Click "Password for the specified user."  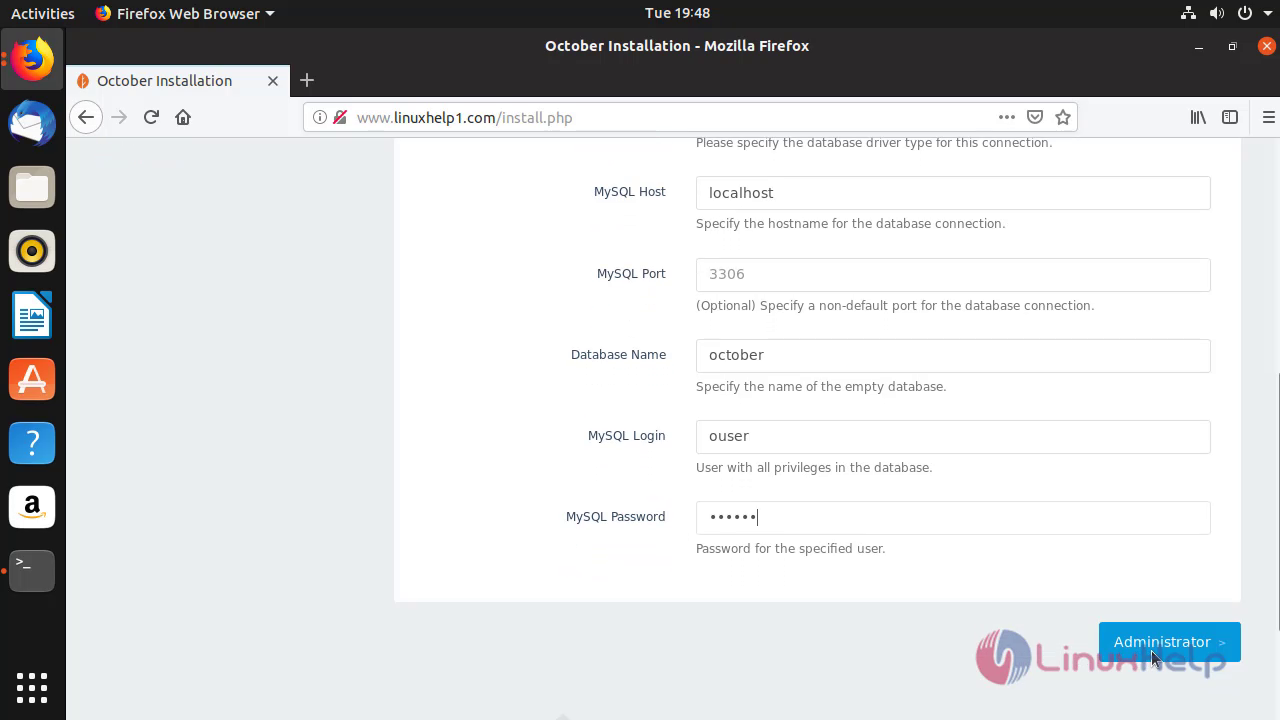click(x=790, y=548)
